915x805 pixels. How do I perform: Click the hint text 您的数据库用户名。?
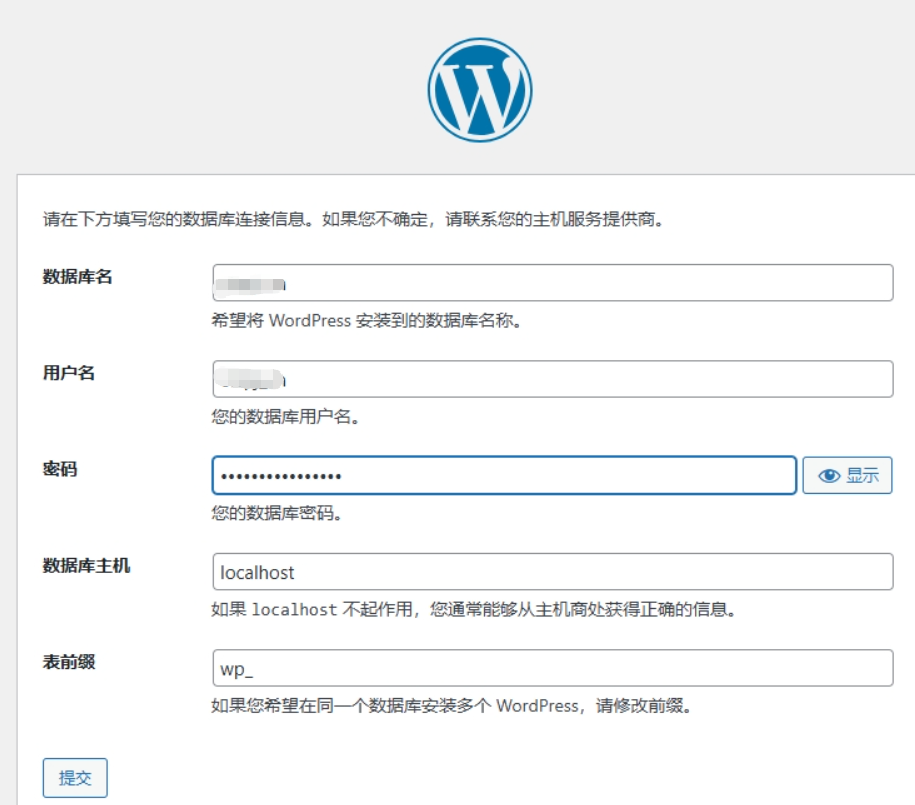pos(285,417)
